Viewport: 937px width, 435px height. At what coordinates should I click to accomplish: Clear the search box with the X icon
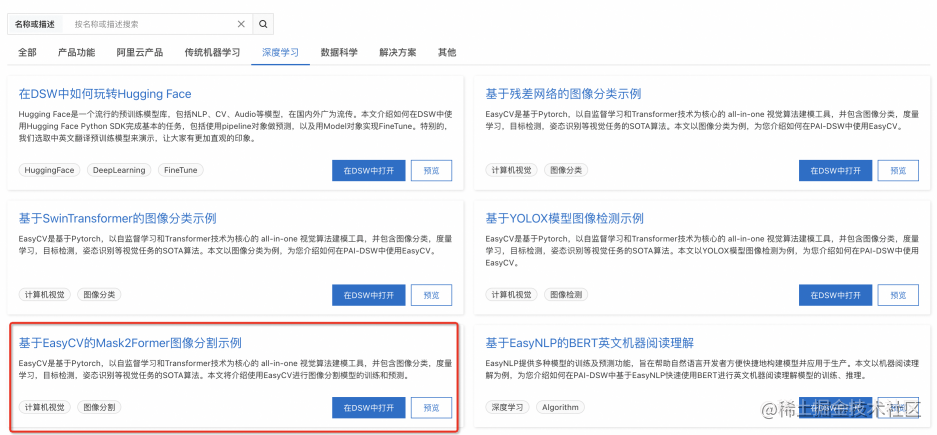(x=241, y=24)
